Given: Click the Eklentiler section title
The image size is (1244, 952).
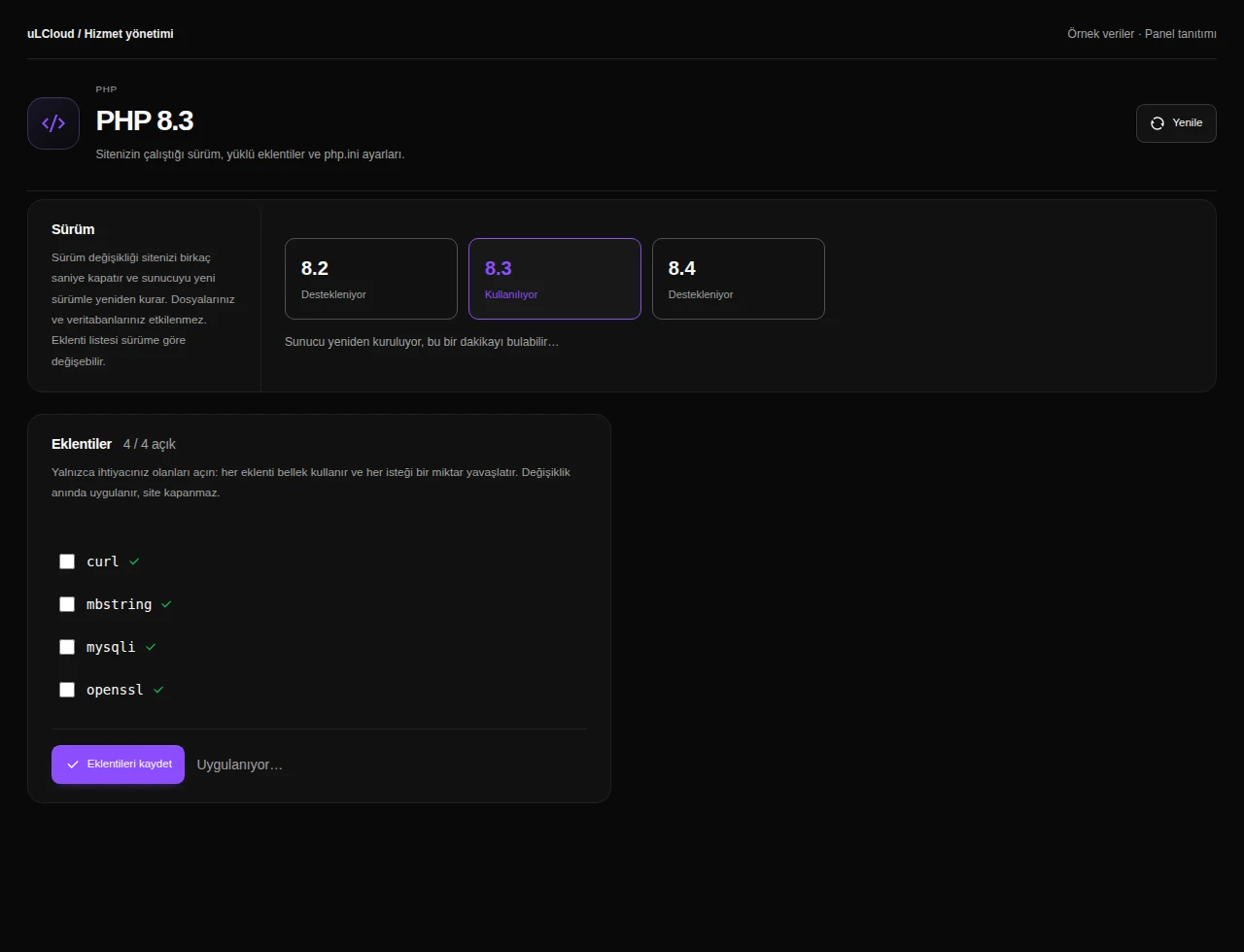Looking at the screenshot, I should pos(82,444).
